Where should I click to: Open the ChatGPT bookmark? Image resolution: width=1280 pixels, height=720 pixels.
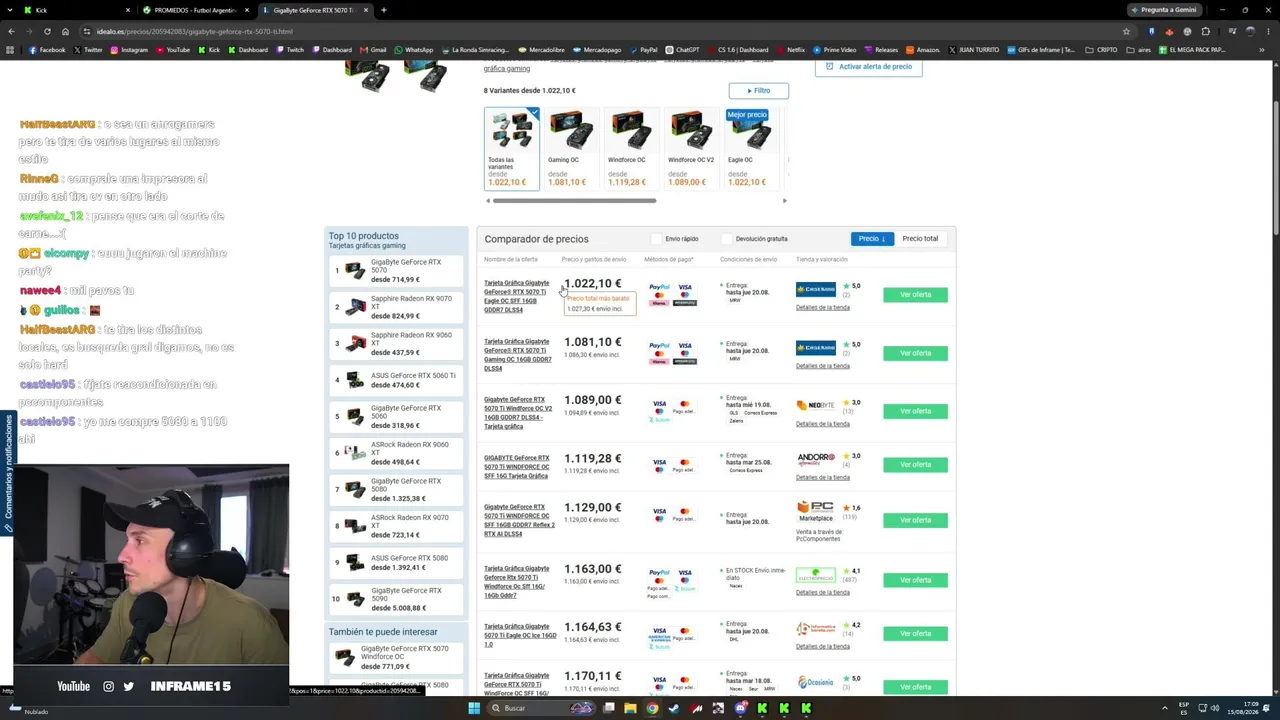[683, 50]
